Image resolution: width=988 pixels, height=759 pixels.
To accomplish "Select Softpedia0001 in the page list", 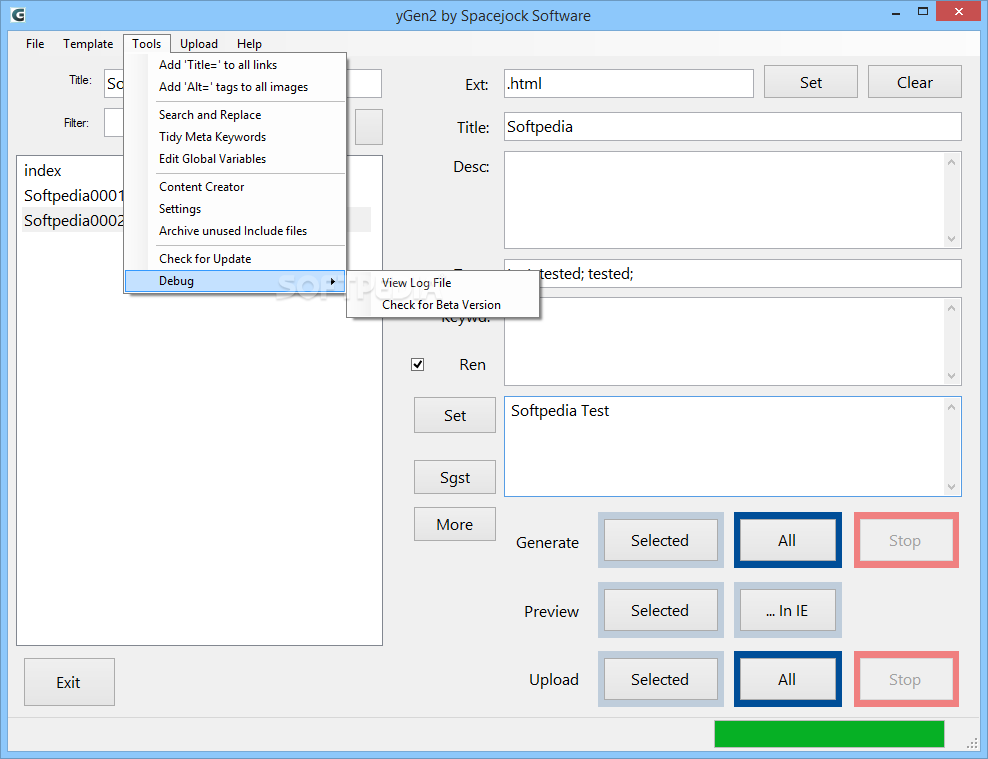I will click(x=72, y=195).
